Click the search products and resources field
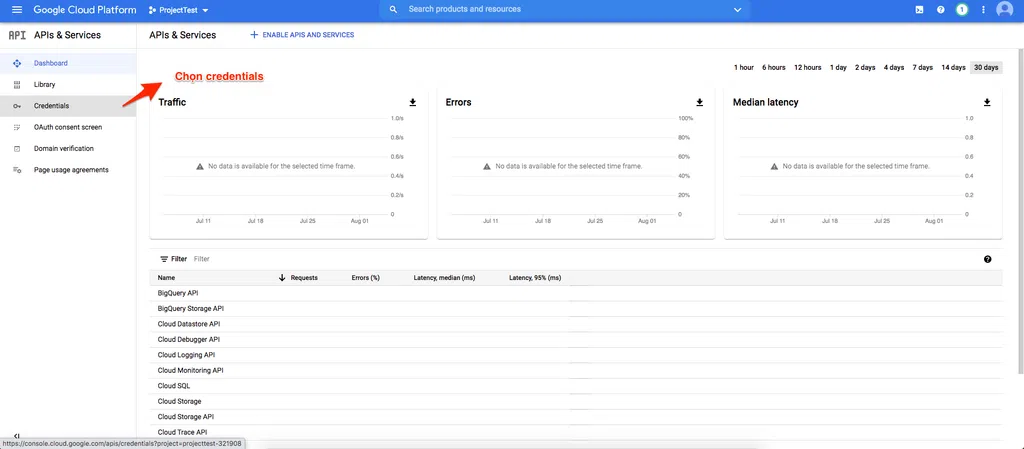 pos(565,10)
